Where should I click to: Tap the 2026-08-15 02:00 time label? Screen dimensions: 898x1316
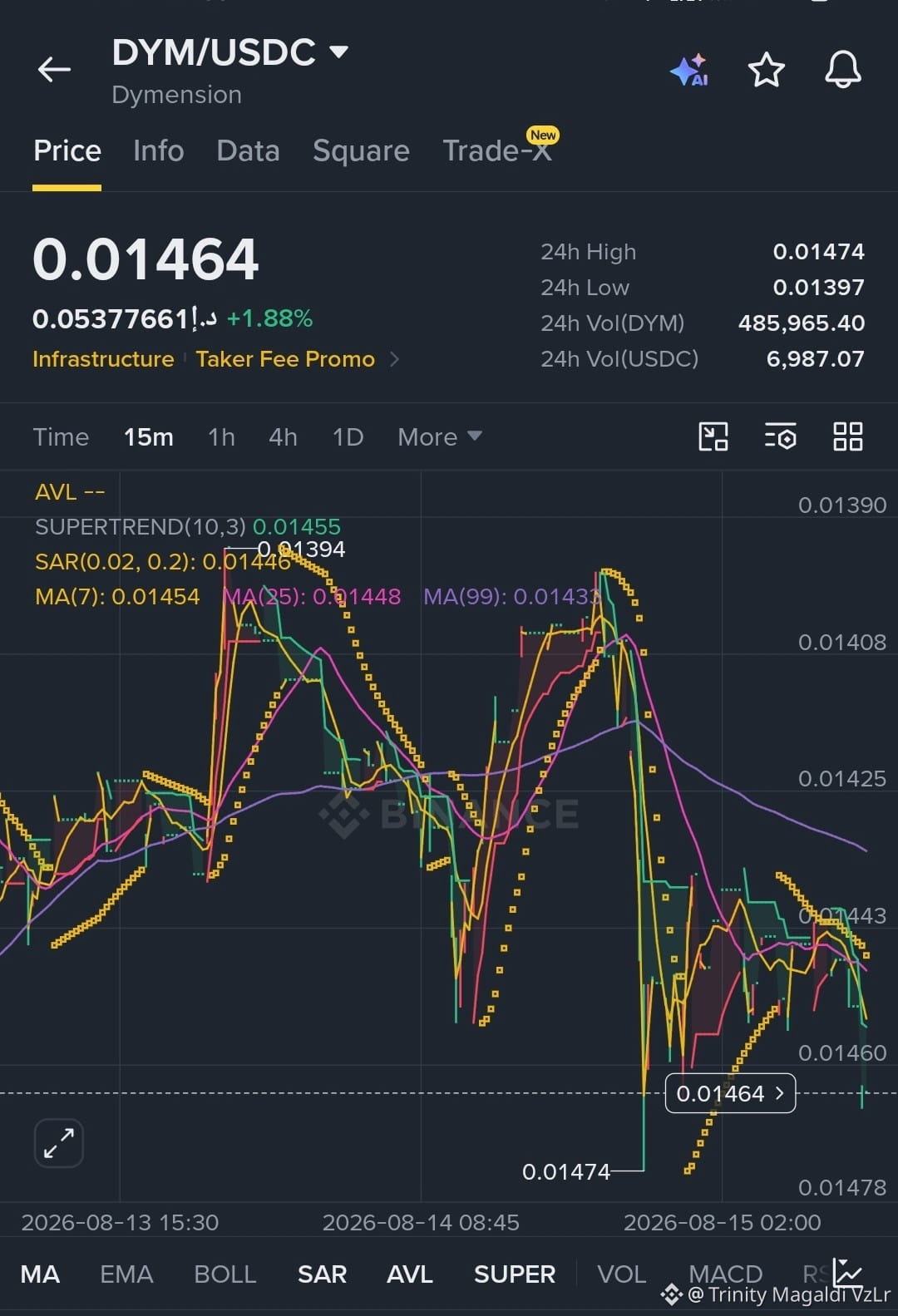click(722, 1222)
